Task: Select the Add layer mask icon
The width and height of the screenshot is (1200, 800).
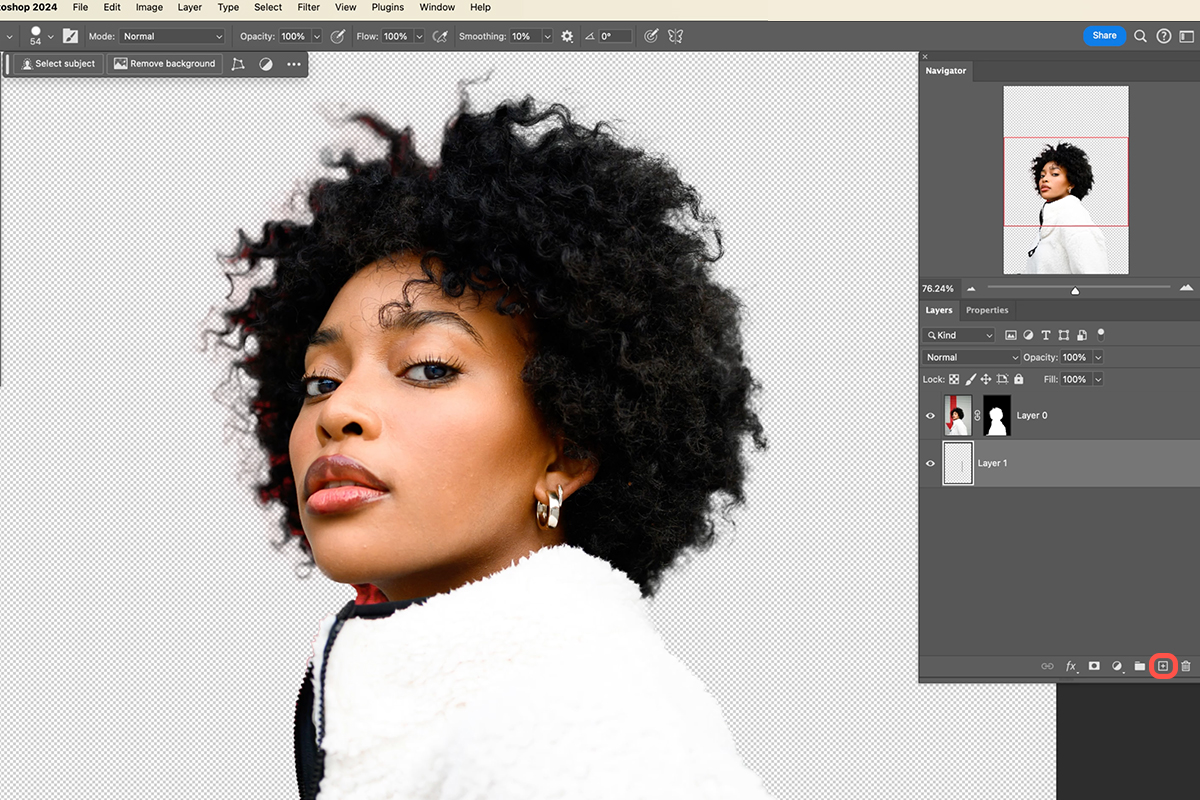Action: (x=1095, y=666)
